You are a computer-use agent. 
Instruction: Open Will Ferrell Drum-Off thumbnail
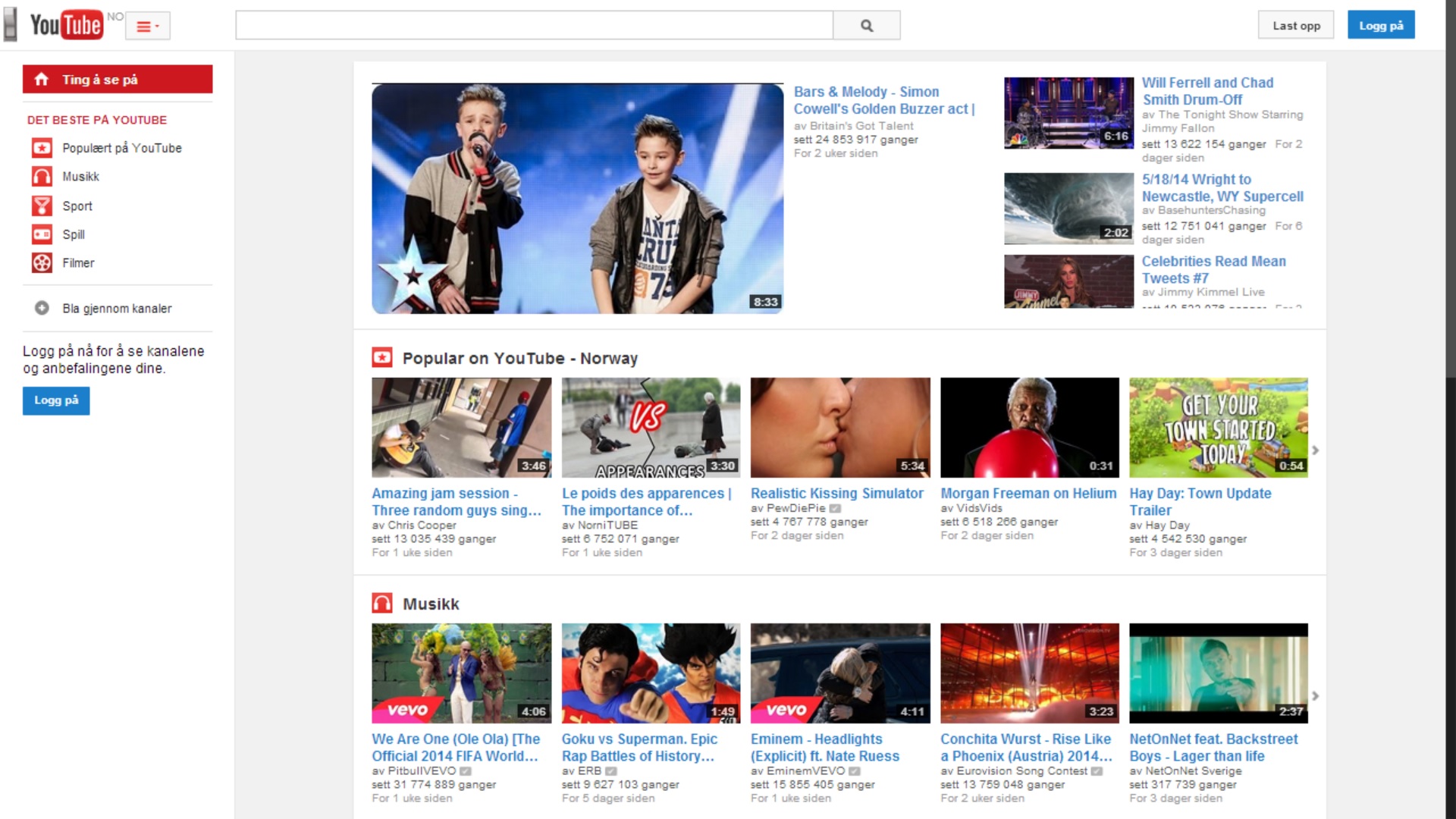tap(1068, 112)
